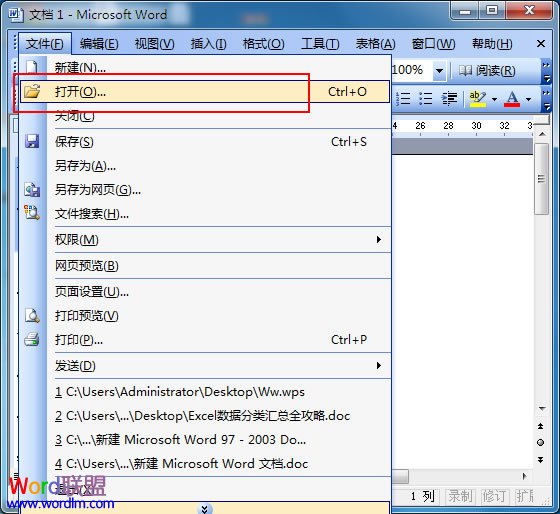The width and height of the screenshot is (560, 514).
Task: Open the font color dropdown arrow
Action: click(x=529, y=99)
